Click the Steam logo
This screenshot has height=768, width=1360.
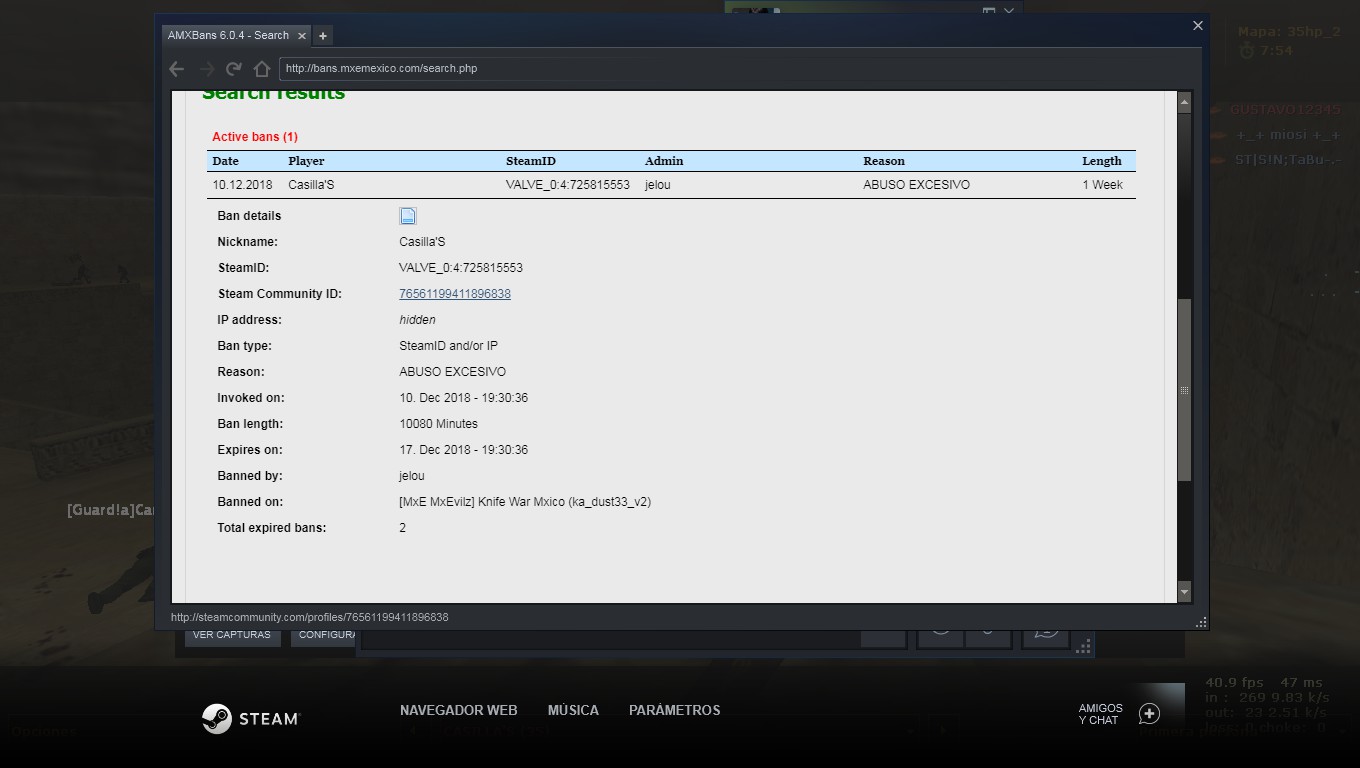250,718
